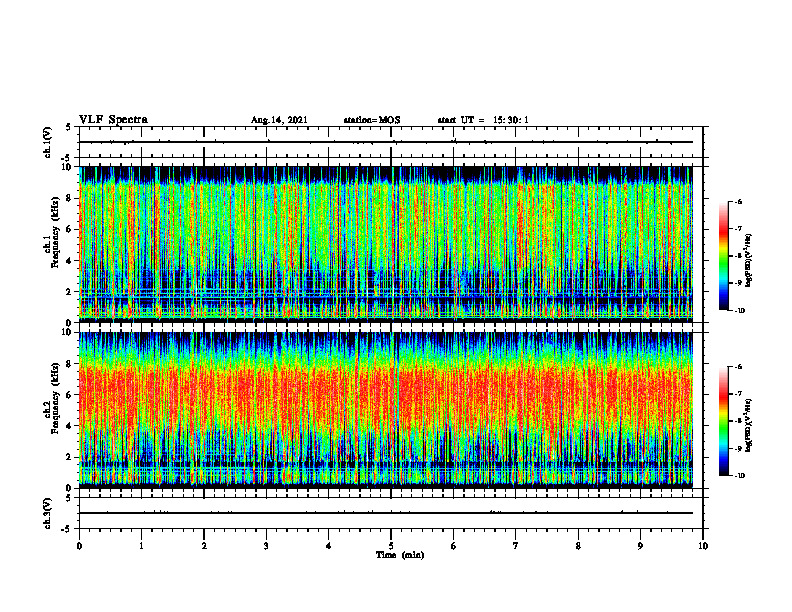Click the ch.1 frequency tick label "4"

click(70, 261)
